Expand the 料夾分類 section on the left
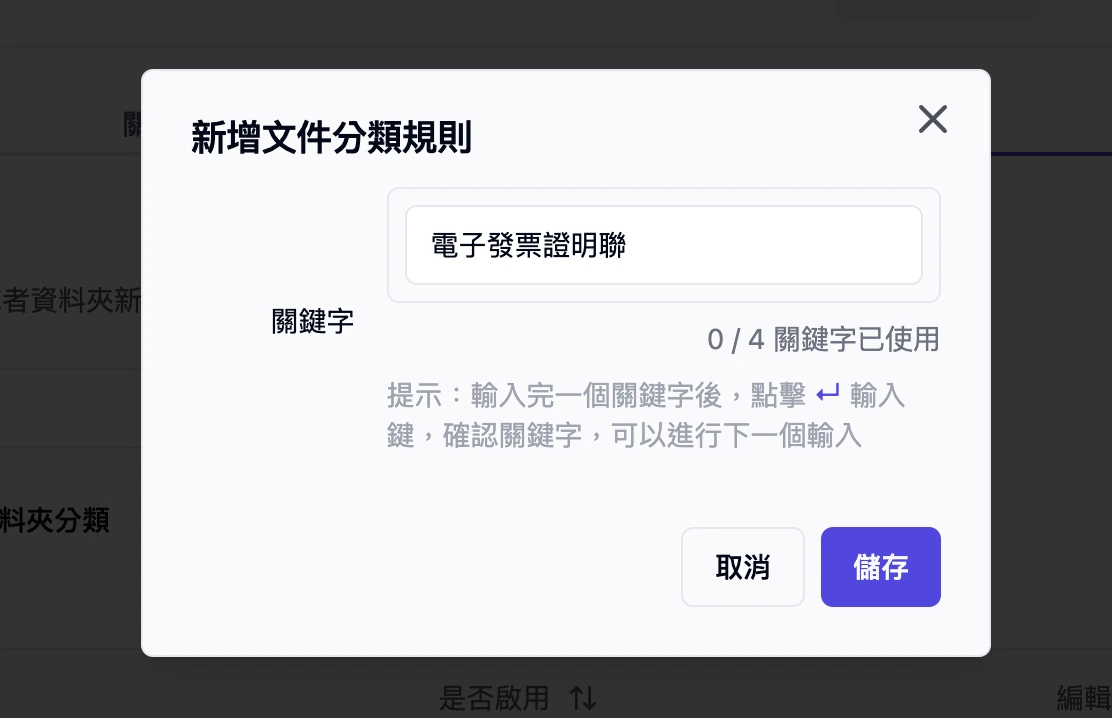 tap(54, 520)
